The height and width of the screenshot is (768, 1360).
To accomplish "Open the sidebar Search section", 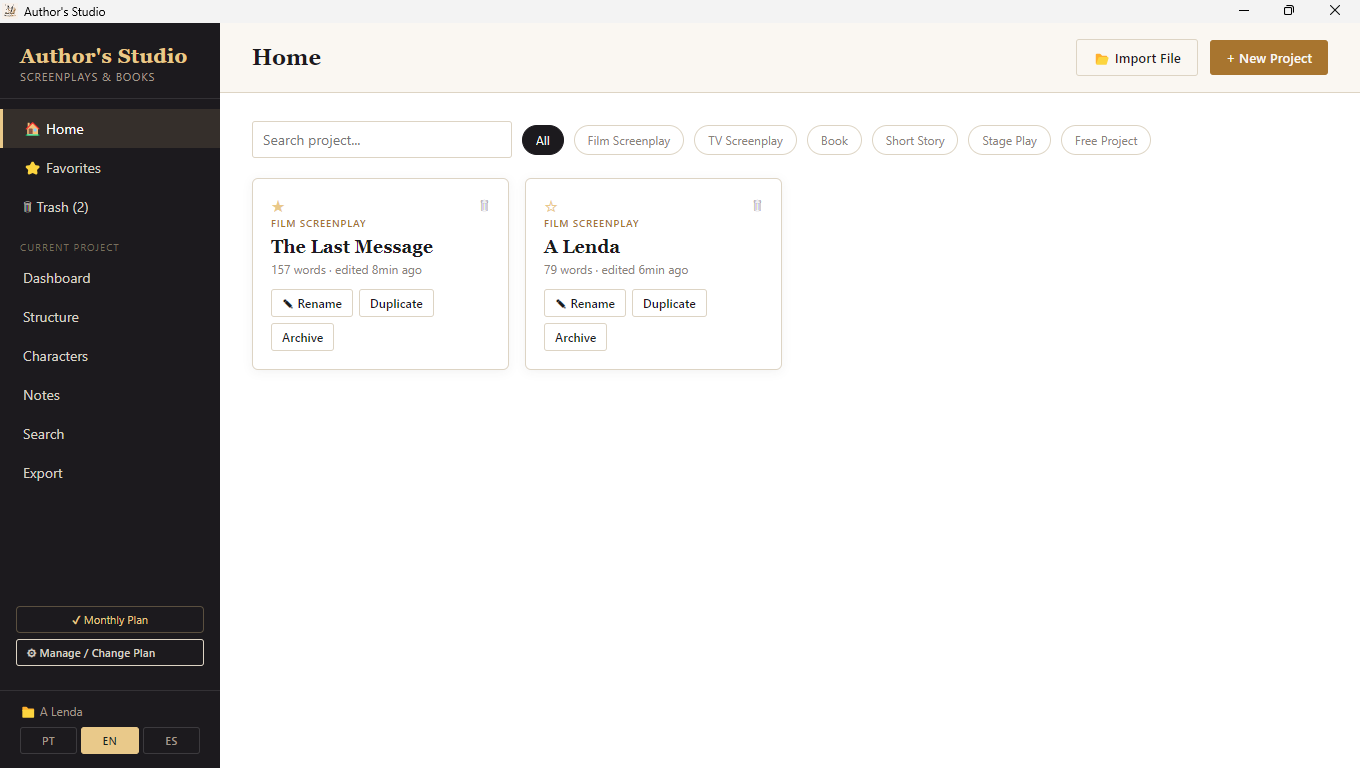I will pyautogui.click(x=110, y=434).
